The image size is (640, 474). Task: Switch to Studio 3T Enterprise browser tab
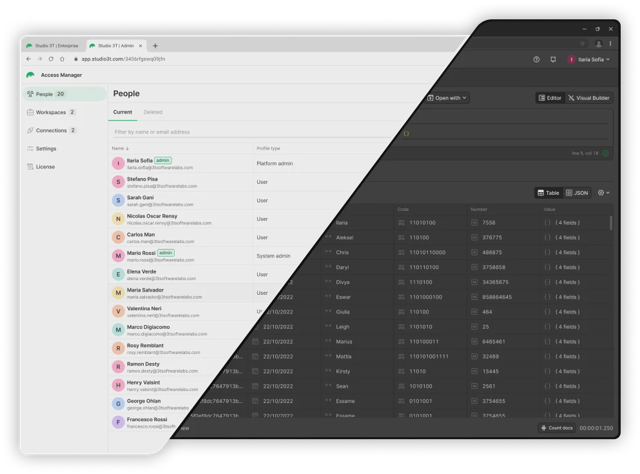53,46
